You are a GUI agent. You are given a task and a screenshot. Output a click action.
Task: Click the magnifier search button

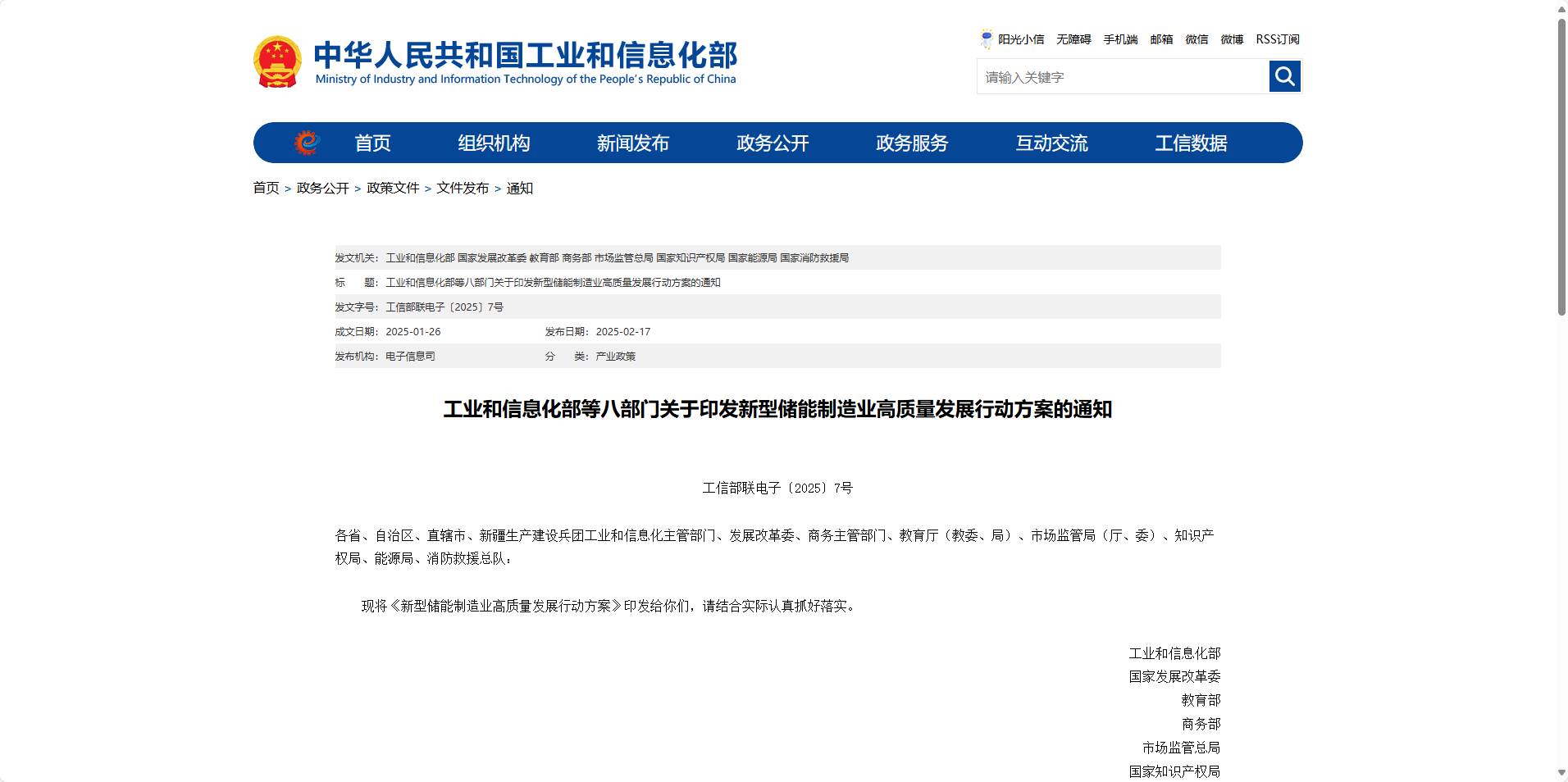(x=1284, y=76)
